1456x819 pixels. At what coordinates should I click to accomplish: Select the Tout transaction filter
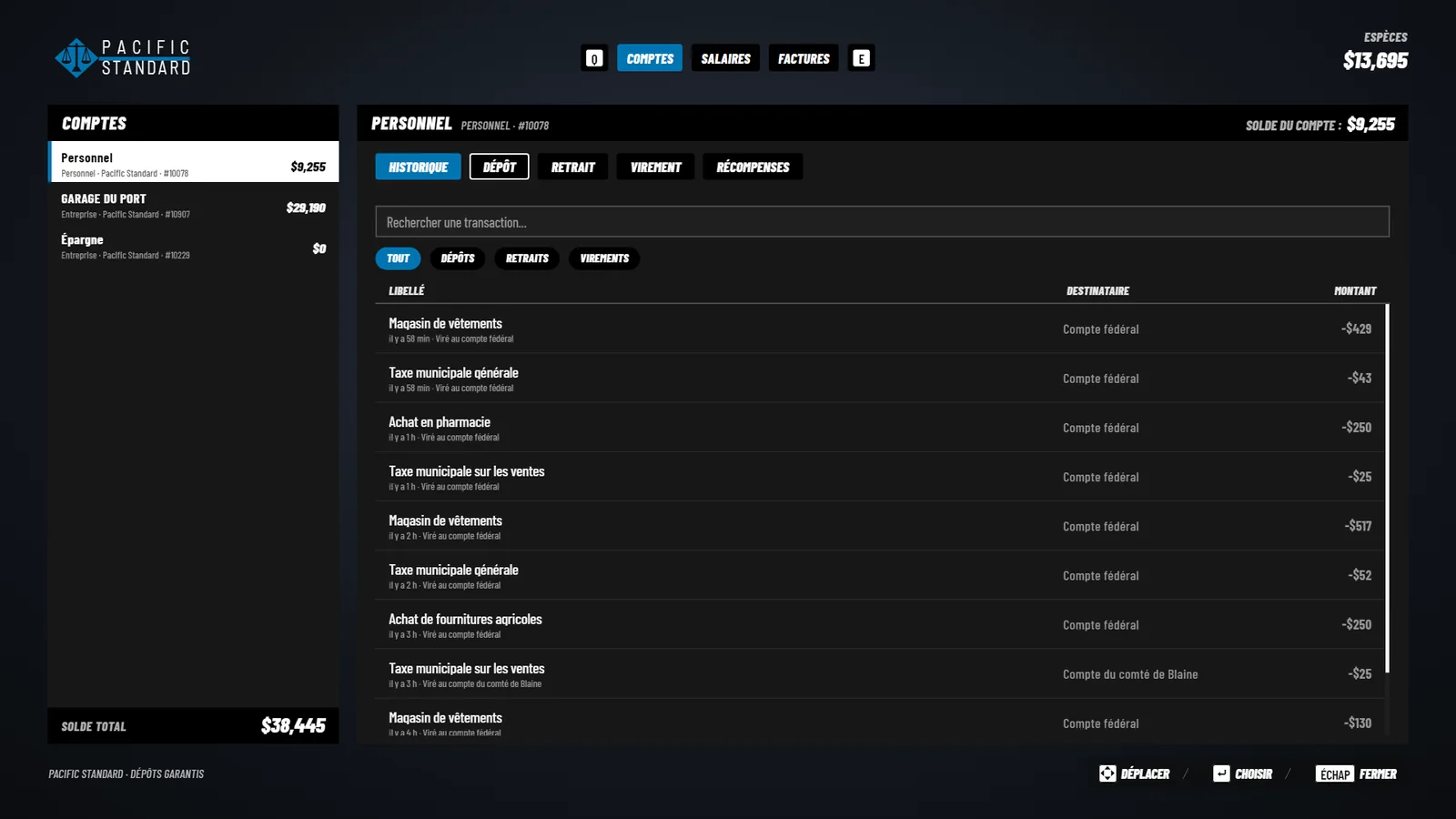point(398,258)
